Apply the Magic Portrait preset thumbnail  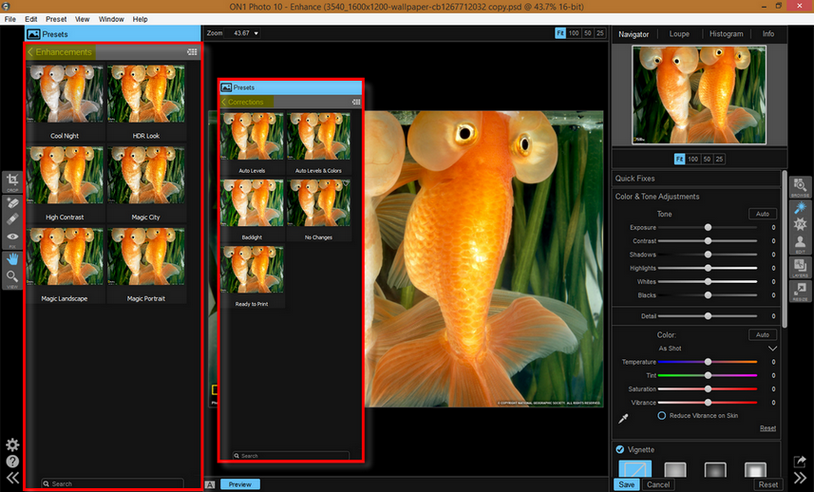click(146, 256)
